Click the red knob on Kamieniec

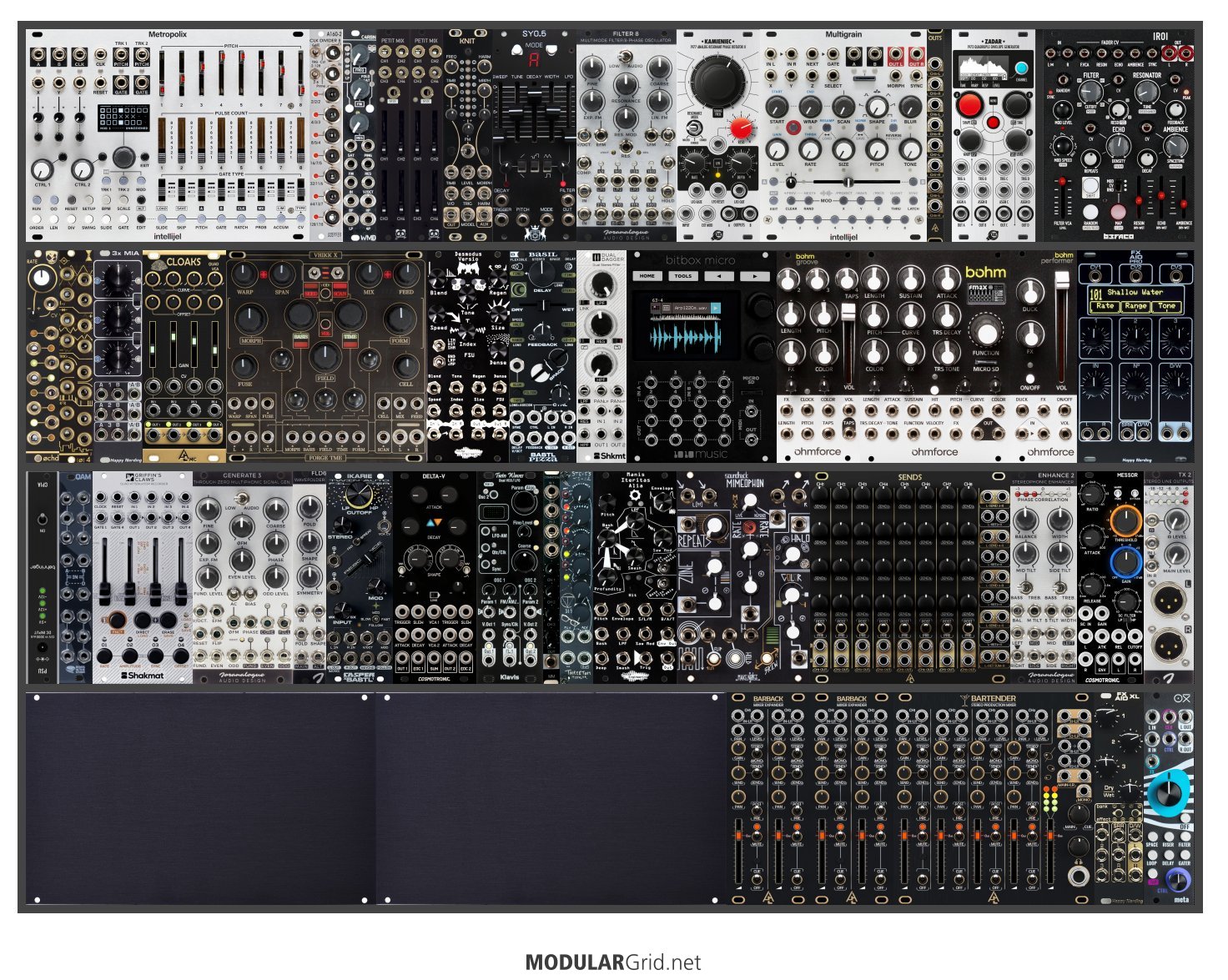[740, 128]
